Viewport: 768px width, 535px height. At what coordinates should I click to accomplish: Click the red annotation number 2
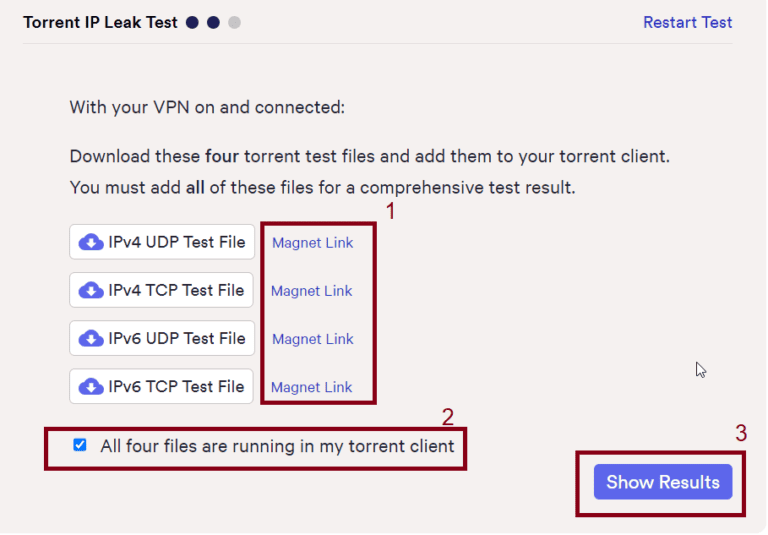tap(448, 416)
